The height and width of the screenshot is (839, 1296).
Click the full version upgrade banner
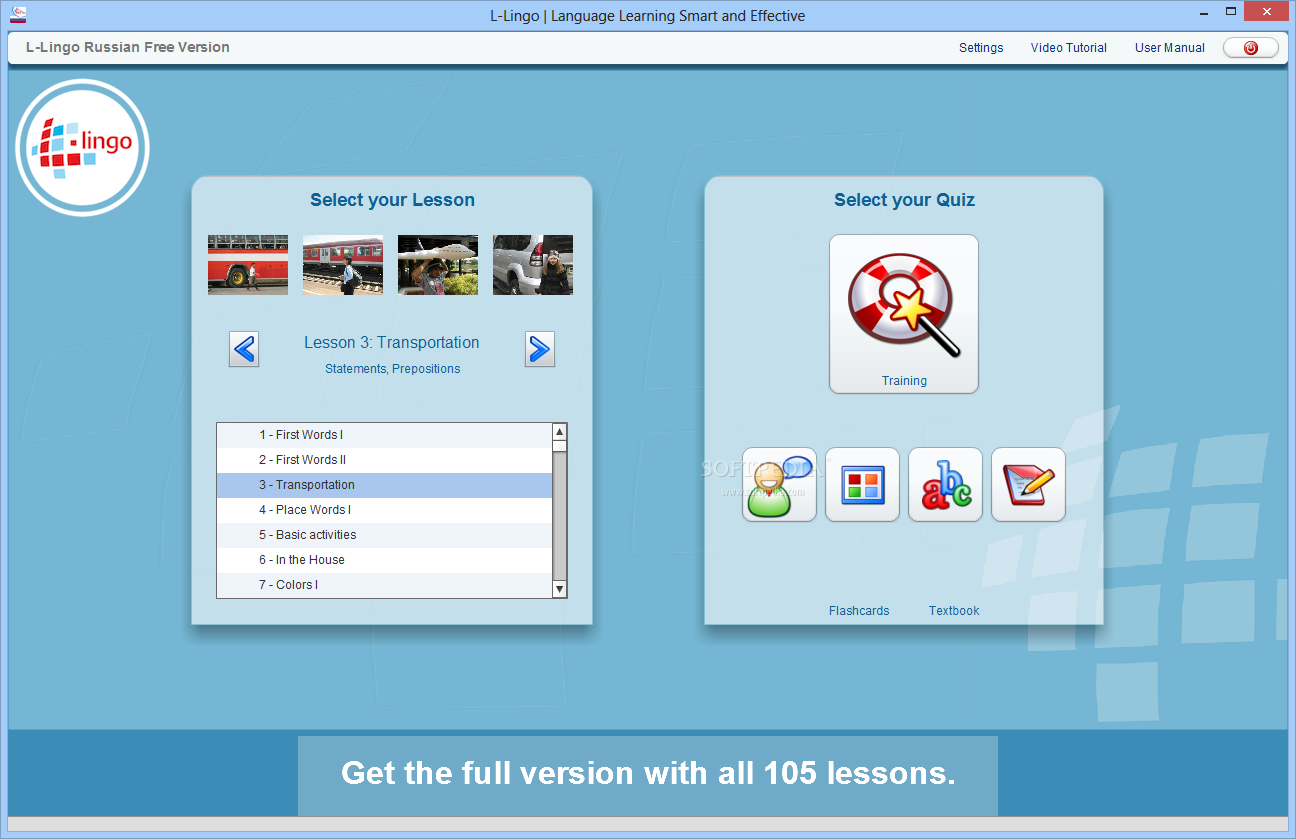[x=647, y=775]
